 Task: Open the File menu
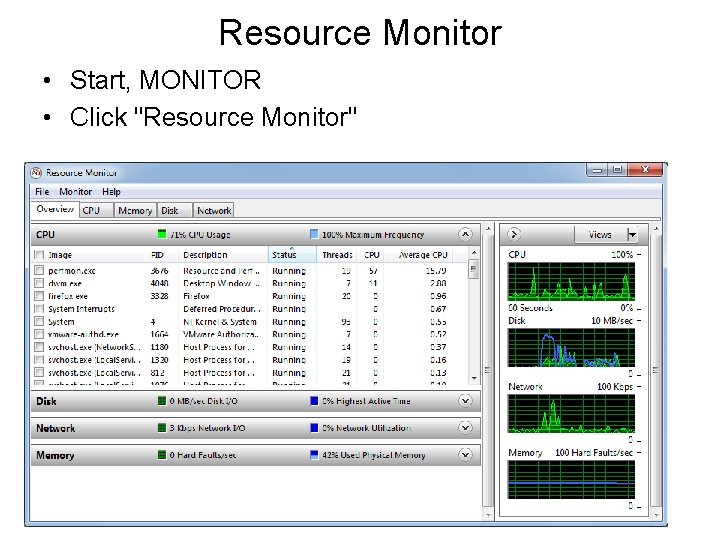click(42, 191)
